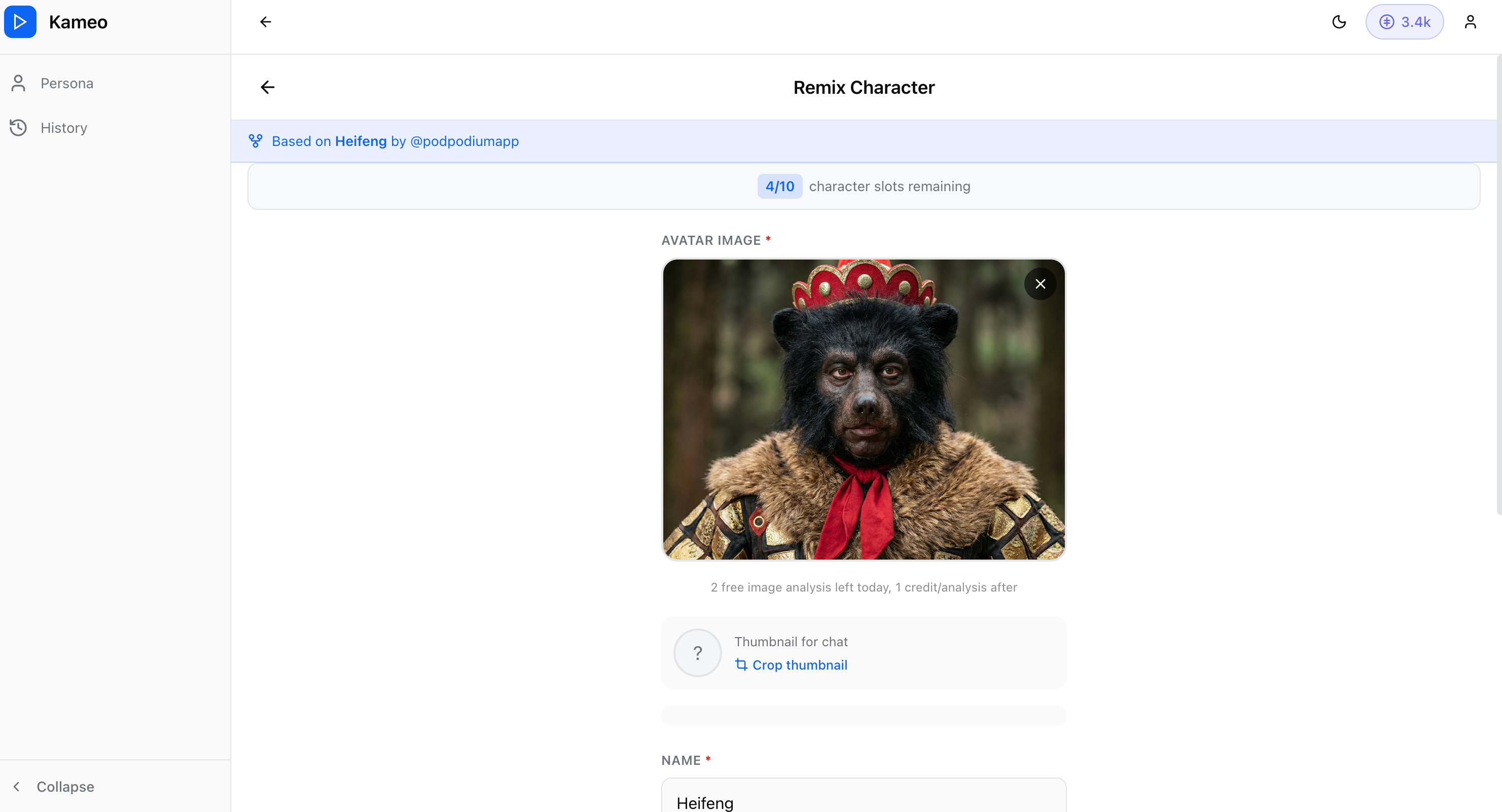This screenshot has height=812, width=1502.
Task: Click the Crop thumbnail link
Action: point(799,665)
